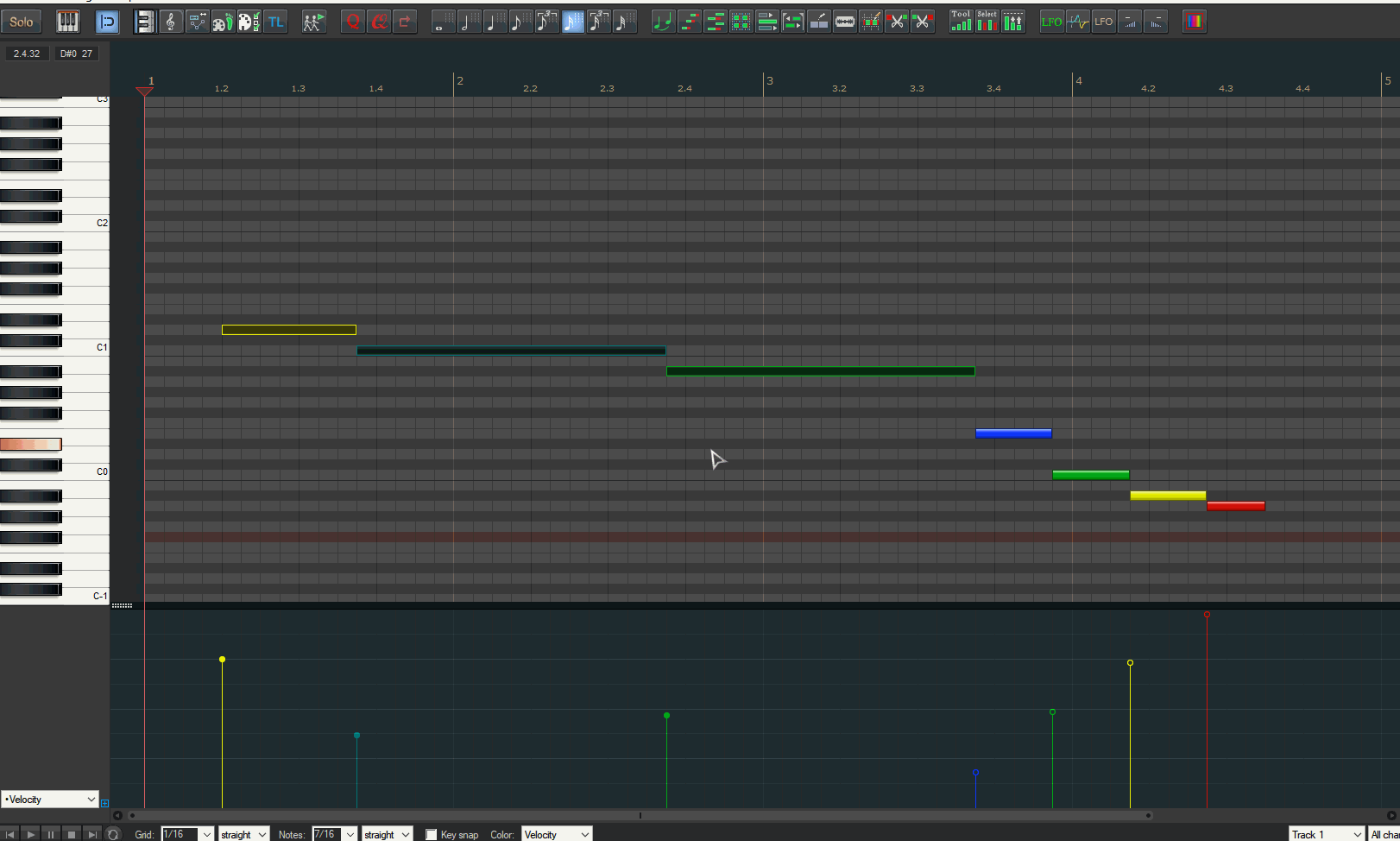Select the razor blade split tool

pyautogui.click(x=845, y=22)
